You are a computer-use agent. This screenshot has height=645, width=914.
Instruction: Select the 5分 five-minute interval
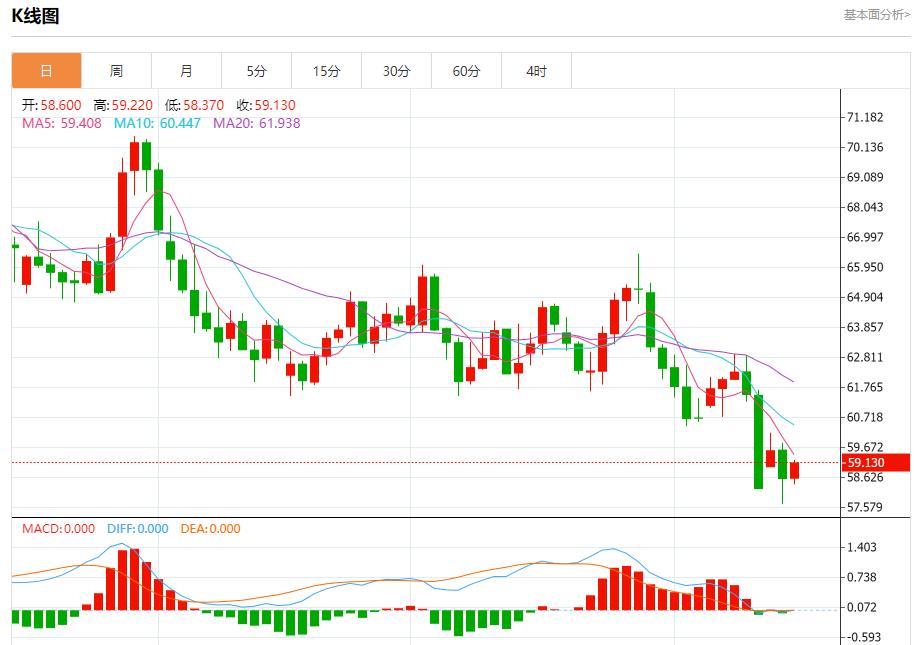coord(256,70)
